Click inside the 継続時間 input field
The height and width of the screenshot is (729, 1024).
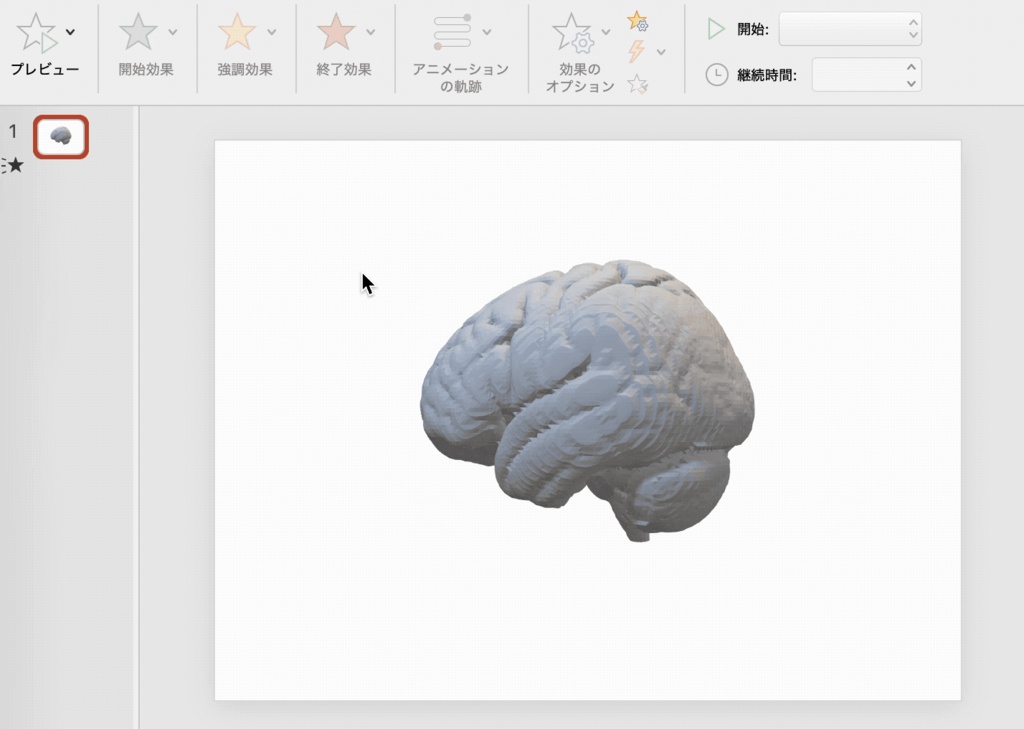point(860,74)
